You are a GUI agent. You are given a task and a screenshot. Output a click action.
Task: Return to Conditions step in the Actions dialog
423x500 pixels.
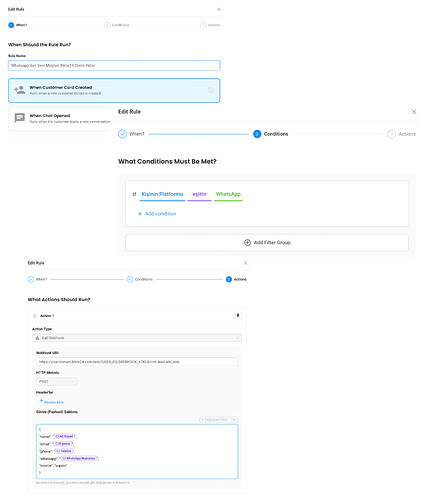pos(140,279)
